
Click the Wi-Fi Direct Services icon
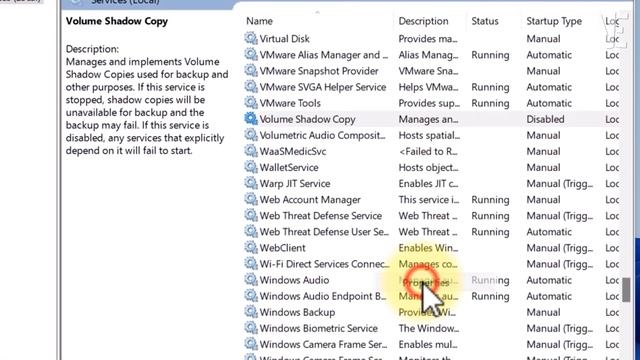click(251, 264)
